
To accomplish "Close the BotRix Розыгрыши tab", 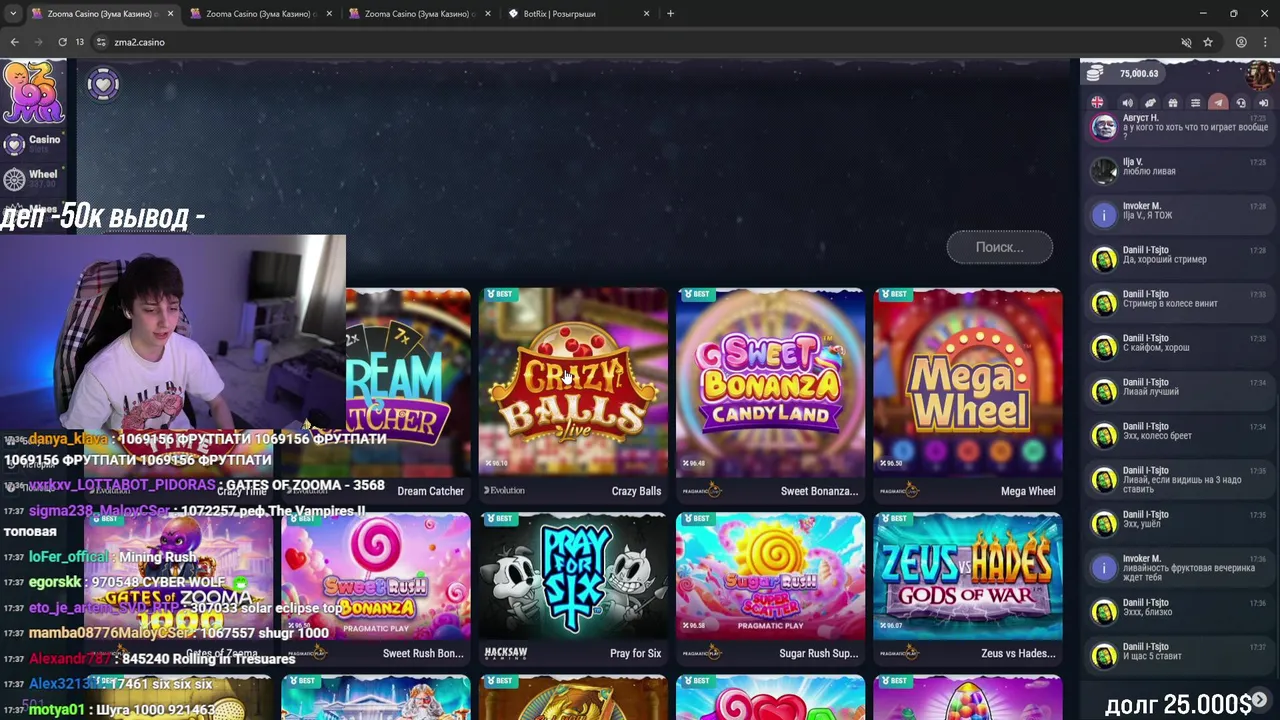I will 646,14.
